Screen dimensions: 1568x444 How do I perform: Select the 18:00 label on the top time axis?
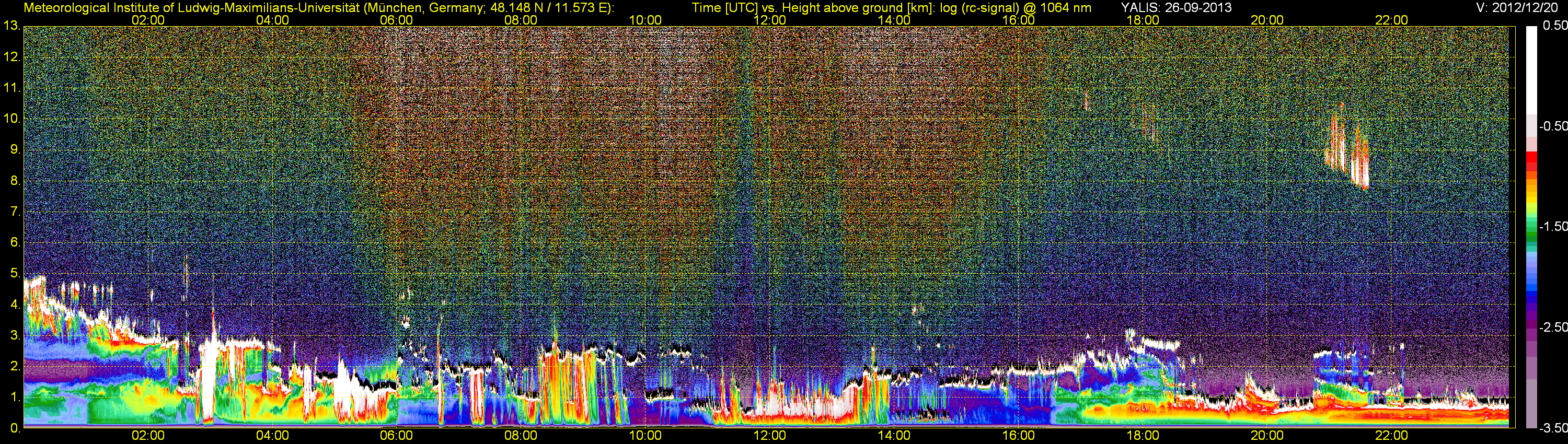pos(1143,20)
